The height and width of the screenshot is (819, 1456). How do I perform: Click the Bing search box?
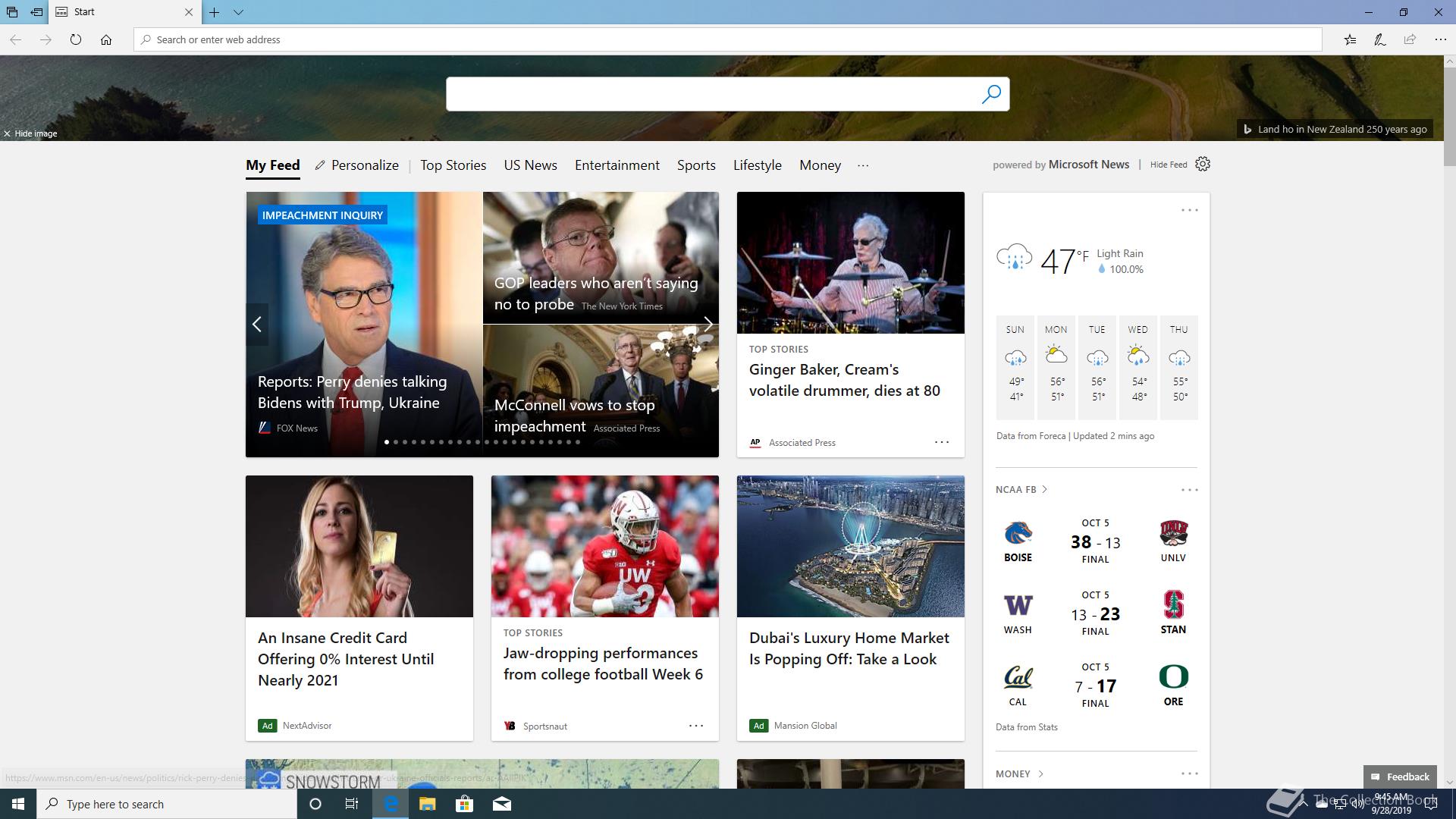point(713,94)
